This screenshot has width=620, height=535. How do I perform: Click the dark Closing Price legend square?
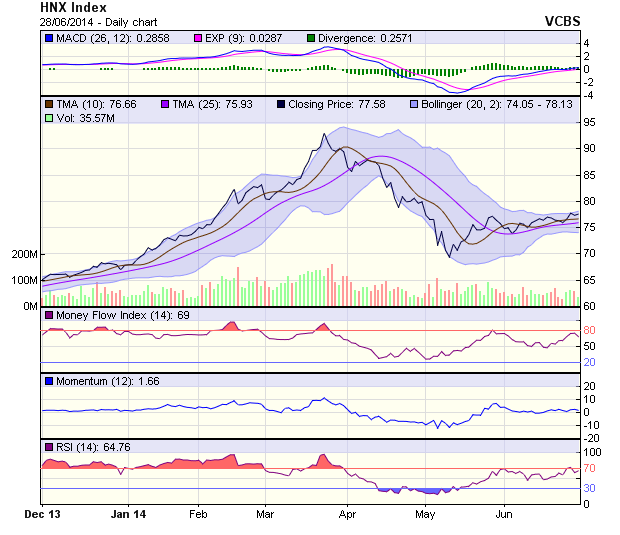(x=281, y=103)
